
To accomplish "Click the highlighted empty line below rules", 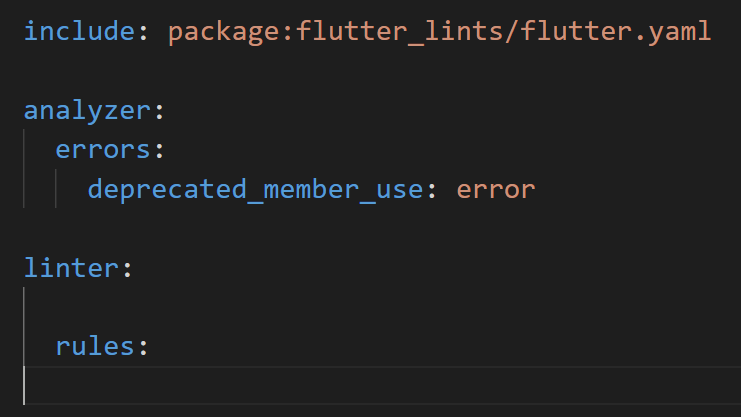I will [x=382, y=385].
